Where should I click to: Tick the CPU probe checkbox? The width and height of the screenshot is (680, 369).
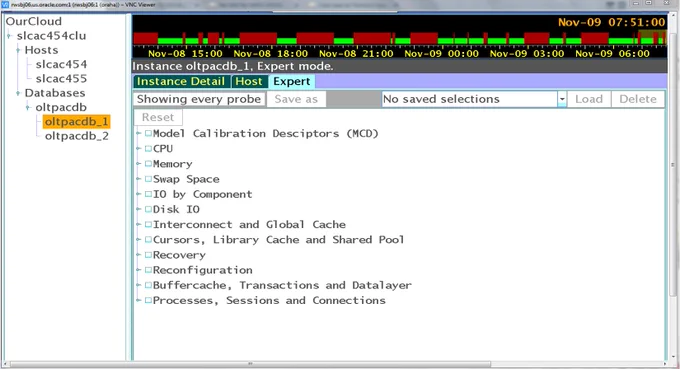[148, 148]
